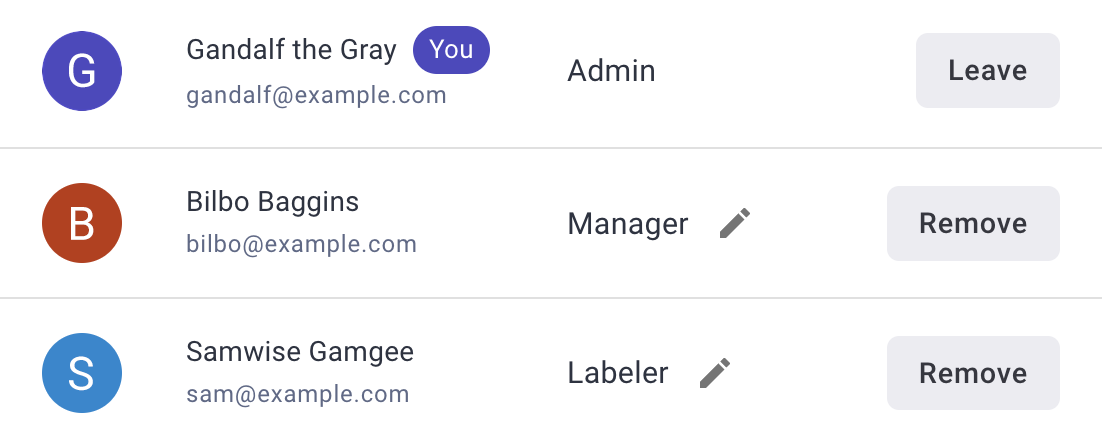
Task: Select the name Samwise Gamgee
Action: tap(300, 352)
